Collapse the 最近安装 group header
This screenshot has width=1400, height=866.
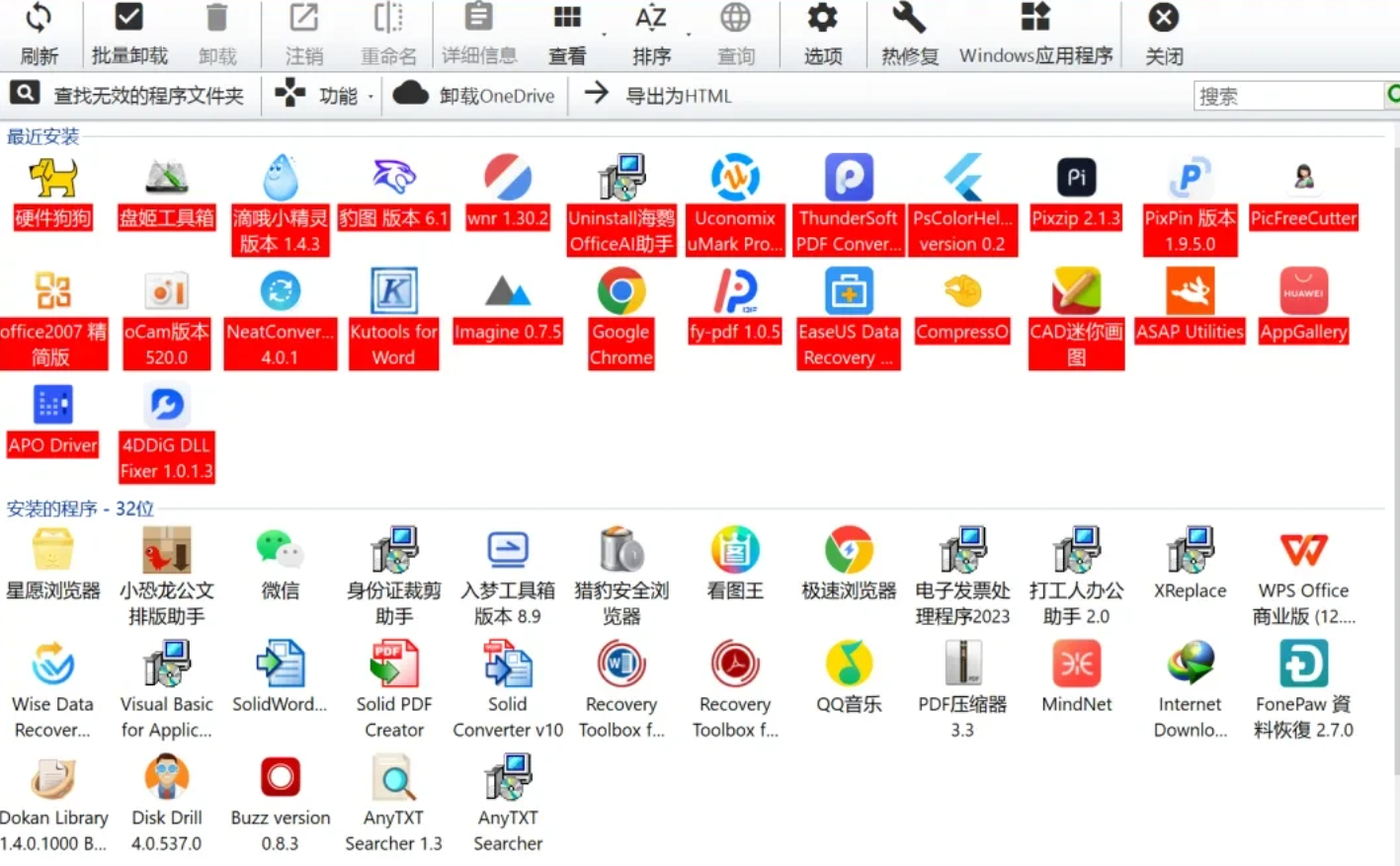click(43, 136)
